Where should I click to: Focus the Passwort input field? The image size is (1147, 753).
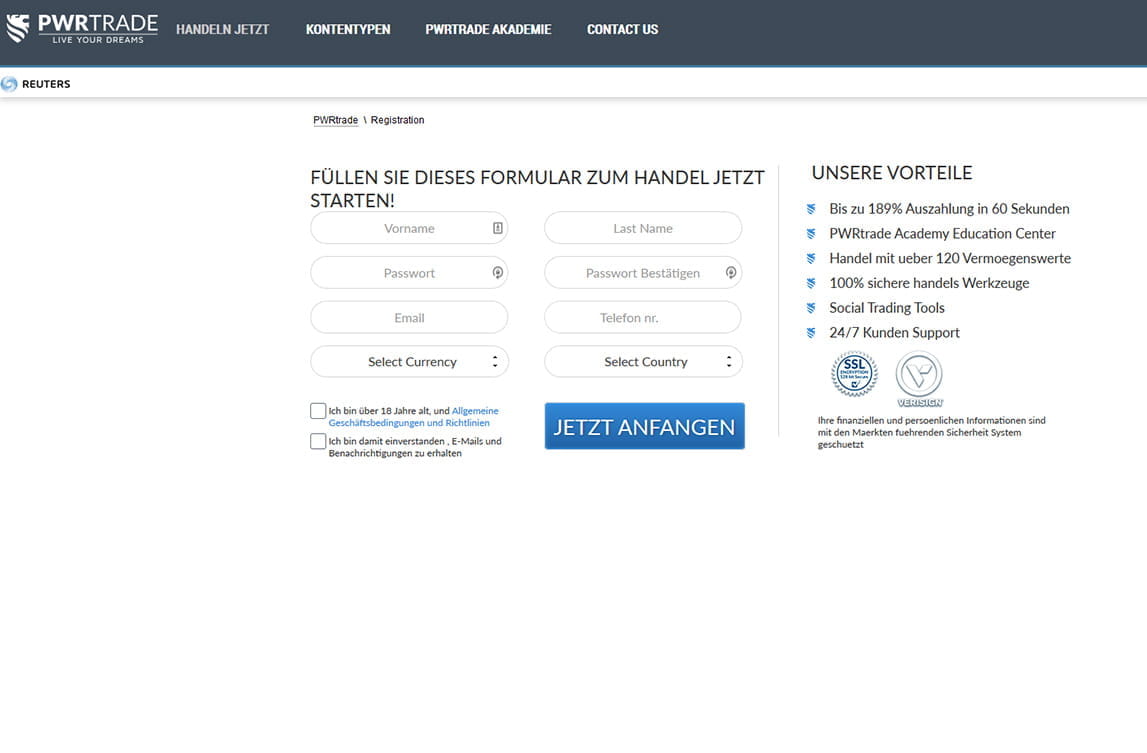(409, 272)
